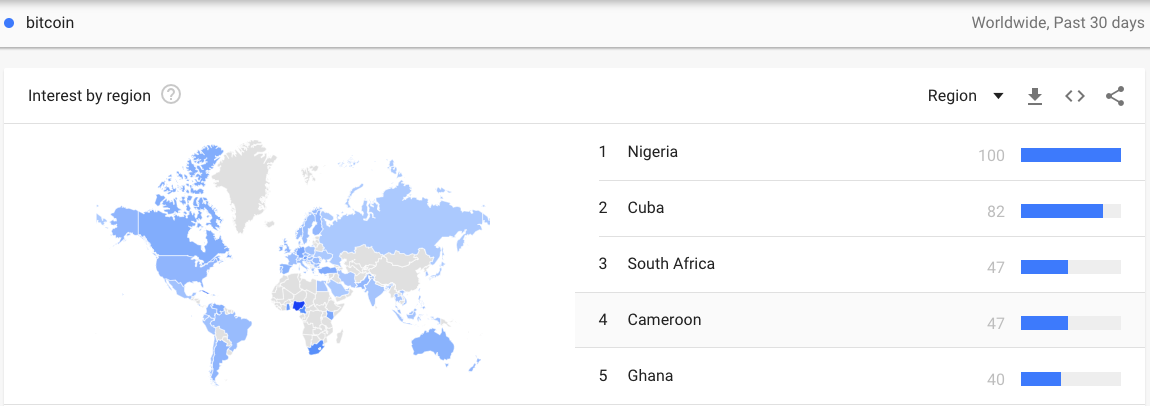Click Cameroon in the ranking list
The width and height of the screenshot is (1150, 406).
tap(664, 320)
